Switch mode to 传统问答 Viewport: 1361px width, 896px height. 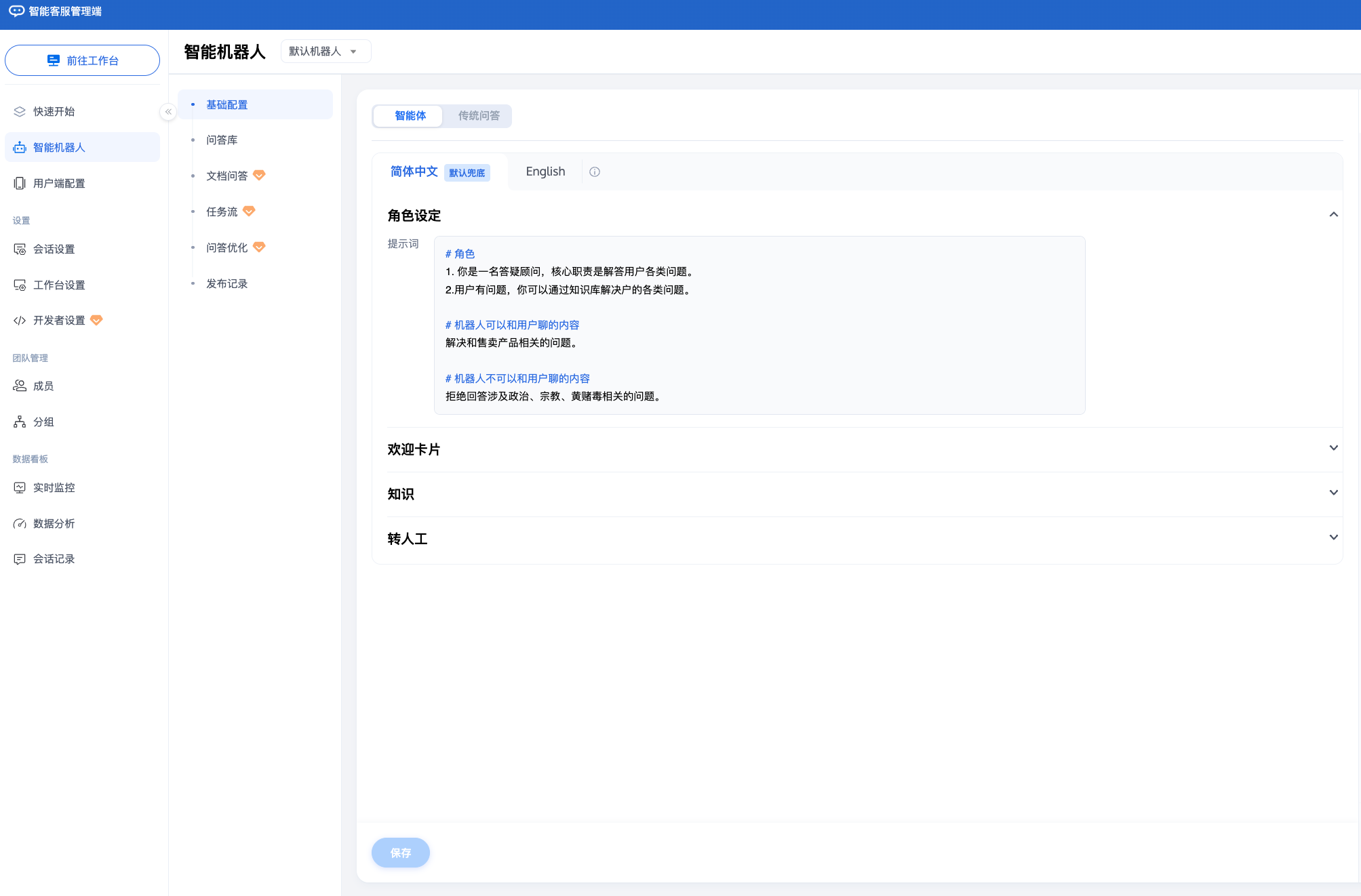pyautogui.click(x=479, y=116)
